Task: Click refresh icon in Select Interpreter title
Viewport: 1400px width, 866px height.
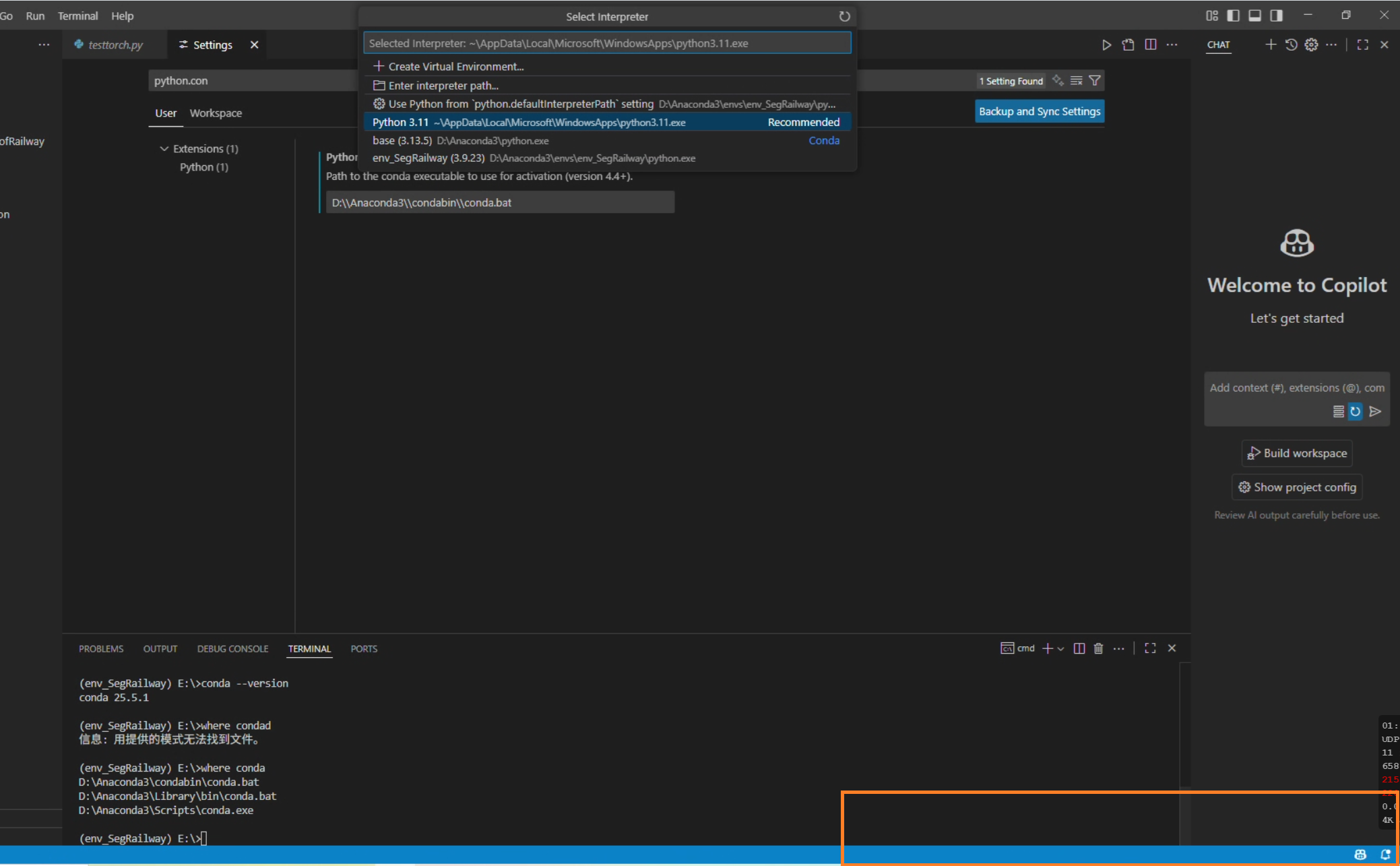Action: click(x=844, y=16)
